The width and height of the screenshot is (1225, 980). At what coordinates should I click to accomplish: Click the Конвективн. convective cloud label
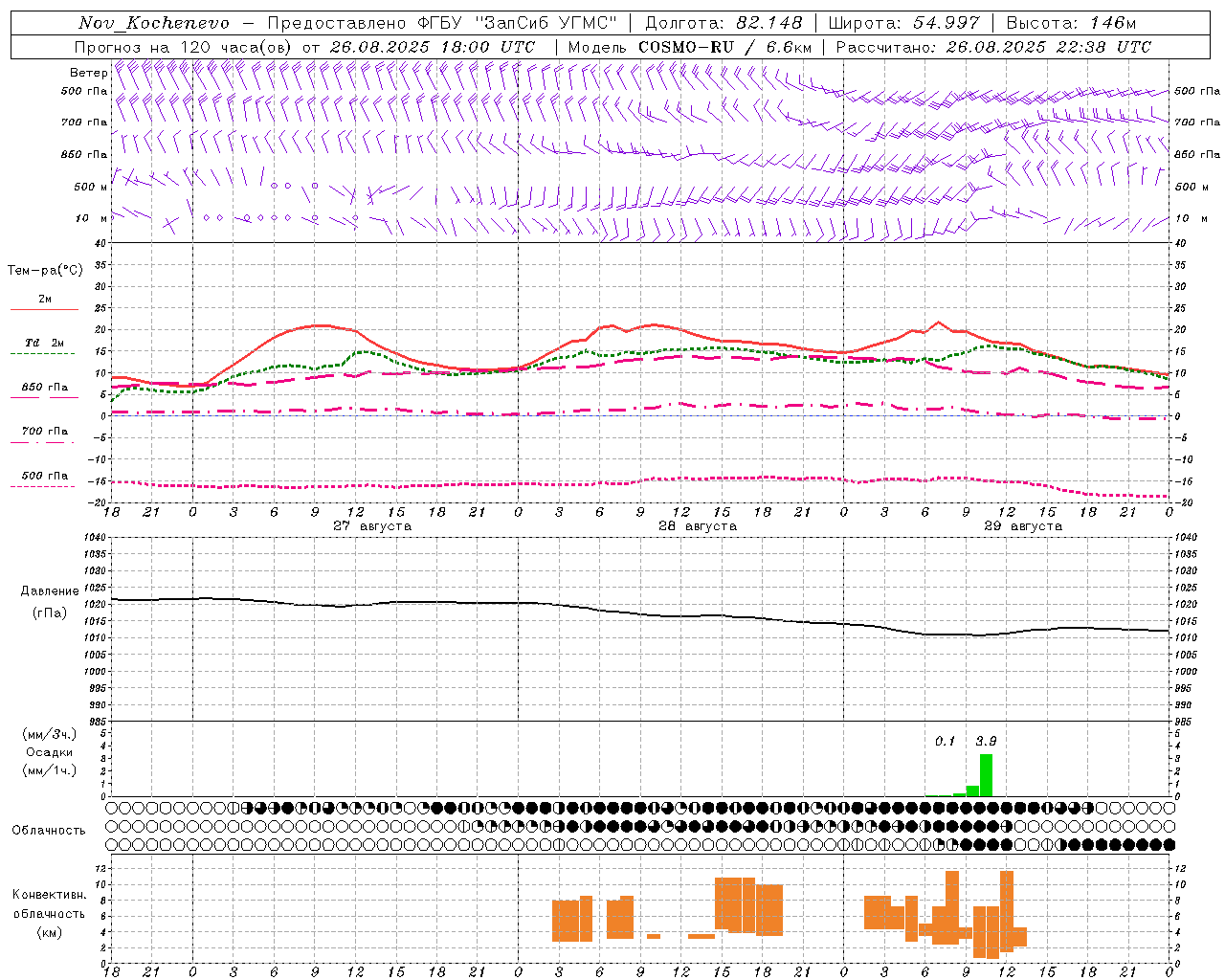(x=50, y=895)
